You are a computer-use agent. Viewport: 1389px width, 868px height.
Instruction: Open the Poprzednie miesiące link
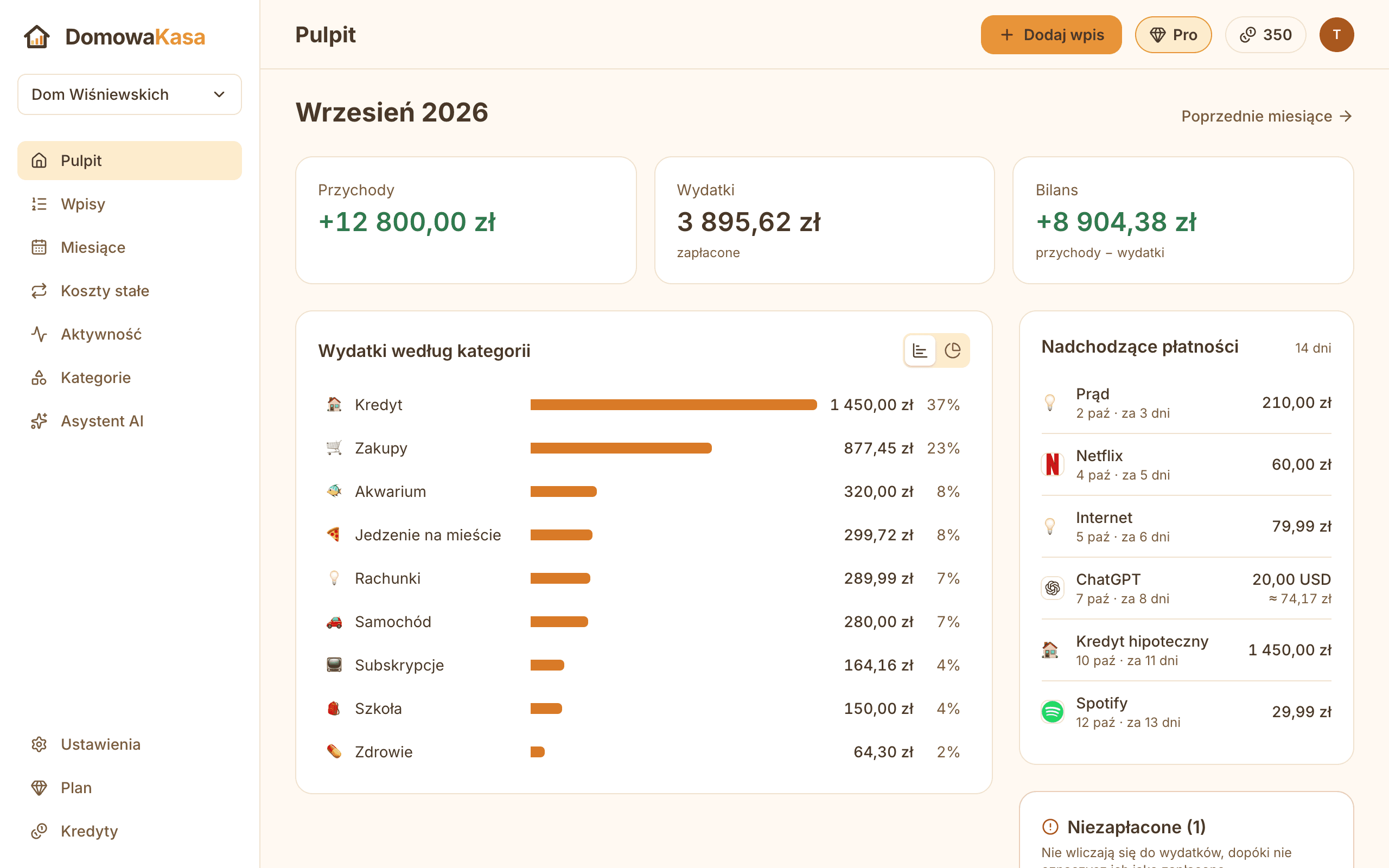(1267, 116)
